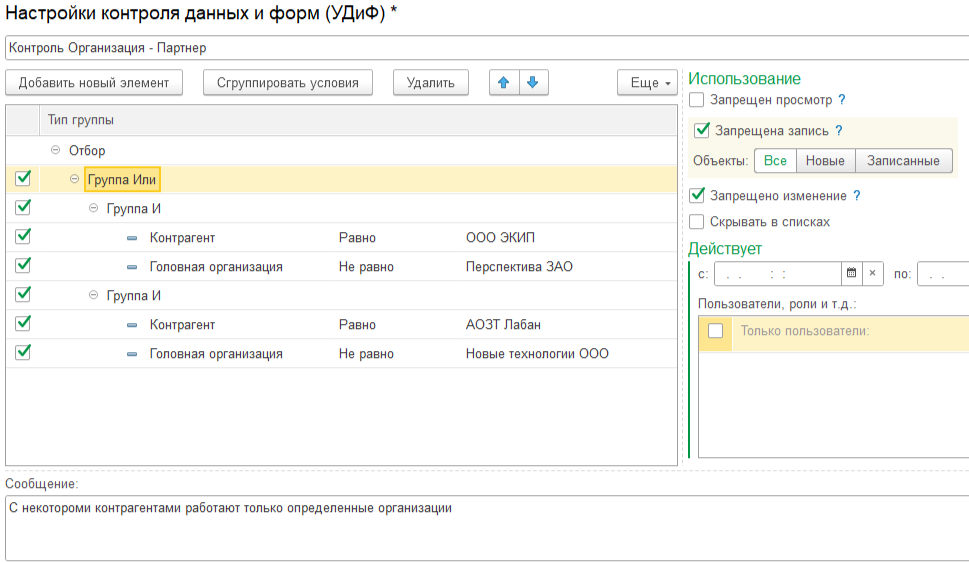Click help icon next to Запрещен просмотр
Viewport: 969px width, 563px height.
(x=842, y=100)
